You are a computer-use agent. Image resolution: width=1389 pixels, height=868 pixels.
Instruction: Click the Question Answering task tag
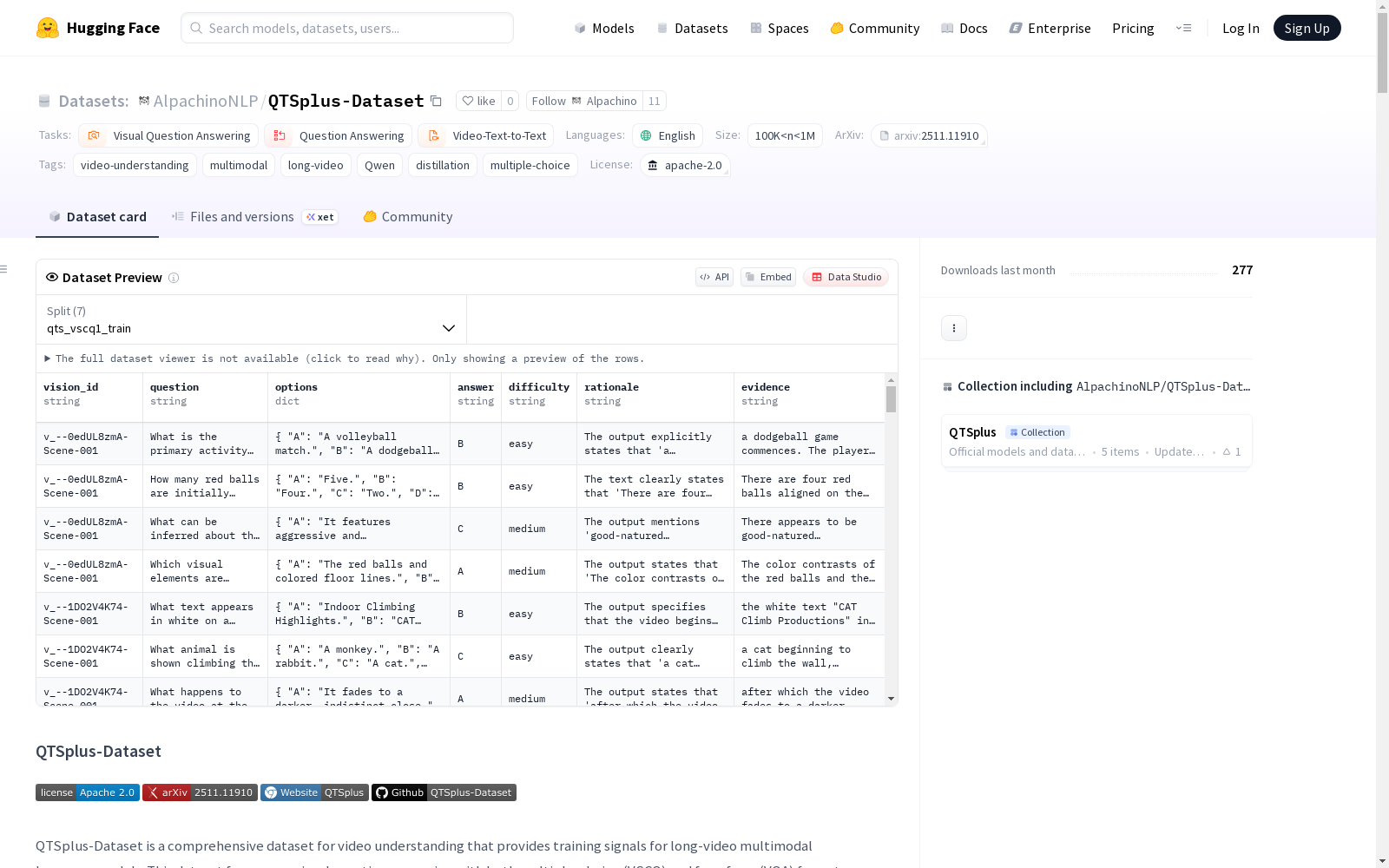pyautogui.click(x=339, y=135)
